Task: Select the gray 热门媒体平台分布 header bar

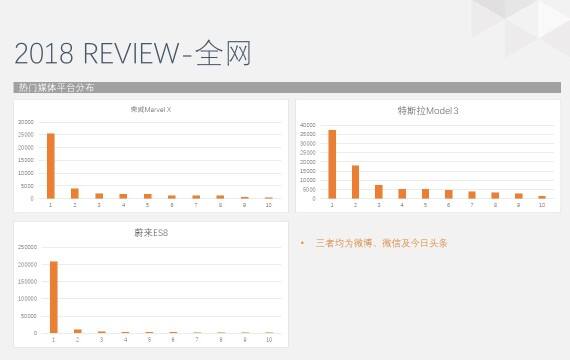Action: (287, 87)
